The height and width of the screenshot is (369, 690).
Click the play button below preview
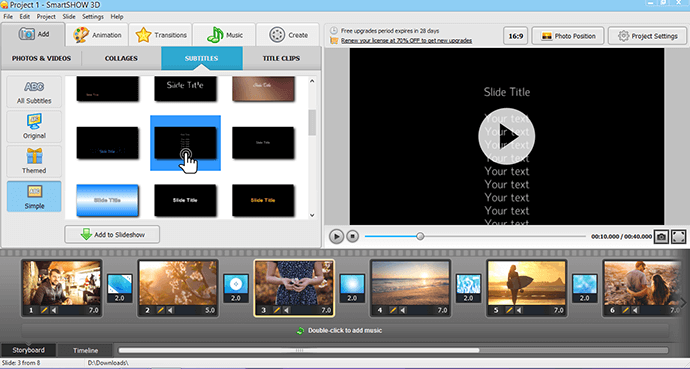[336, 236]
